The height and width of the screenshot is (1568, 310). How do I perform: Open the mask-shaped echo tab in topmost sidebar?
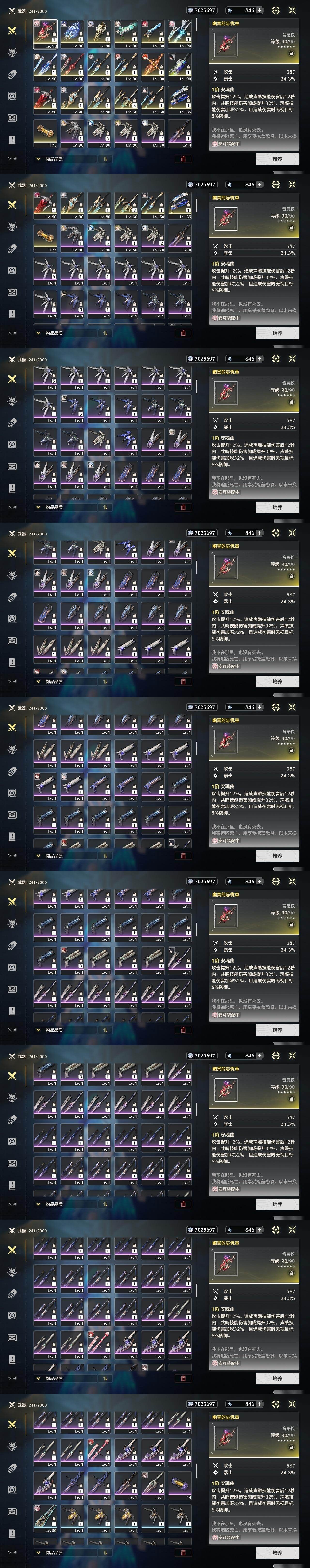pyautogui.click(x=12, y=52)
